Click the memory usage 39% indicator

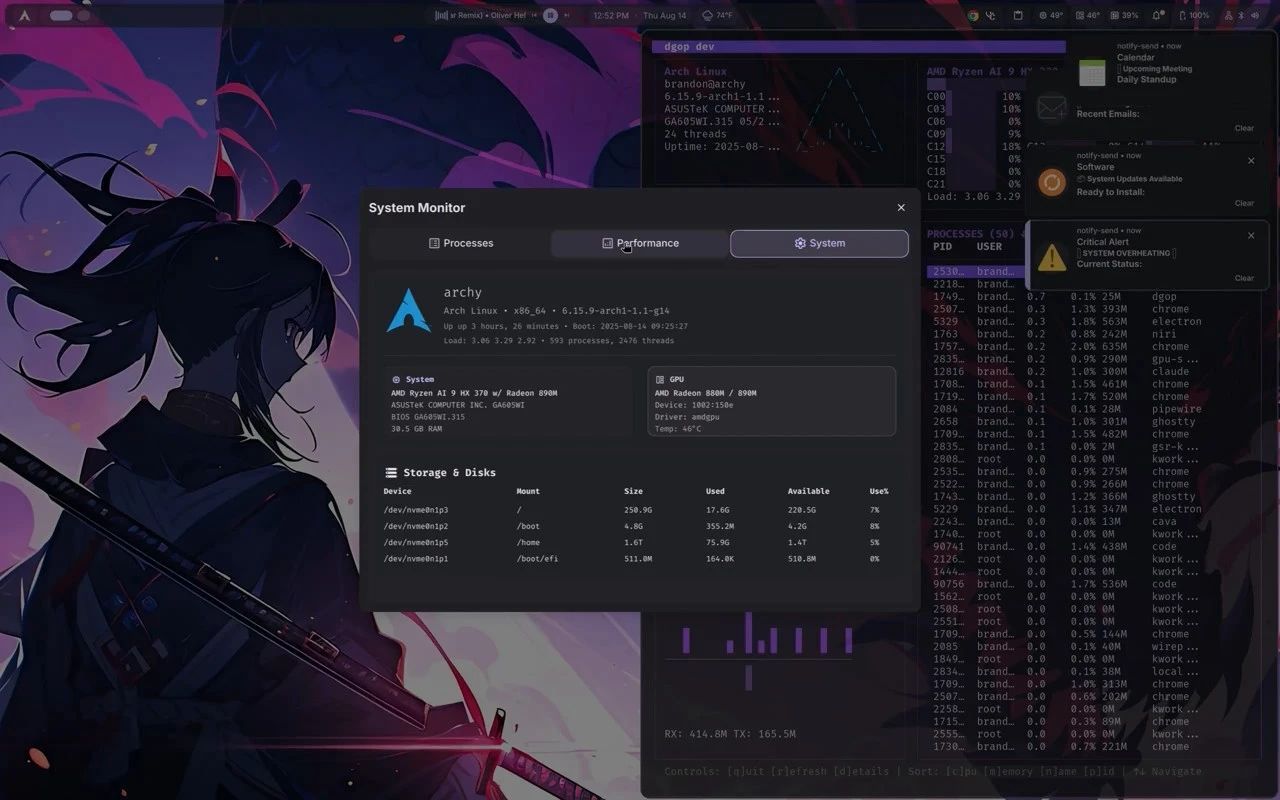1122,15
